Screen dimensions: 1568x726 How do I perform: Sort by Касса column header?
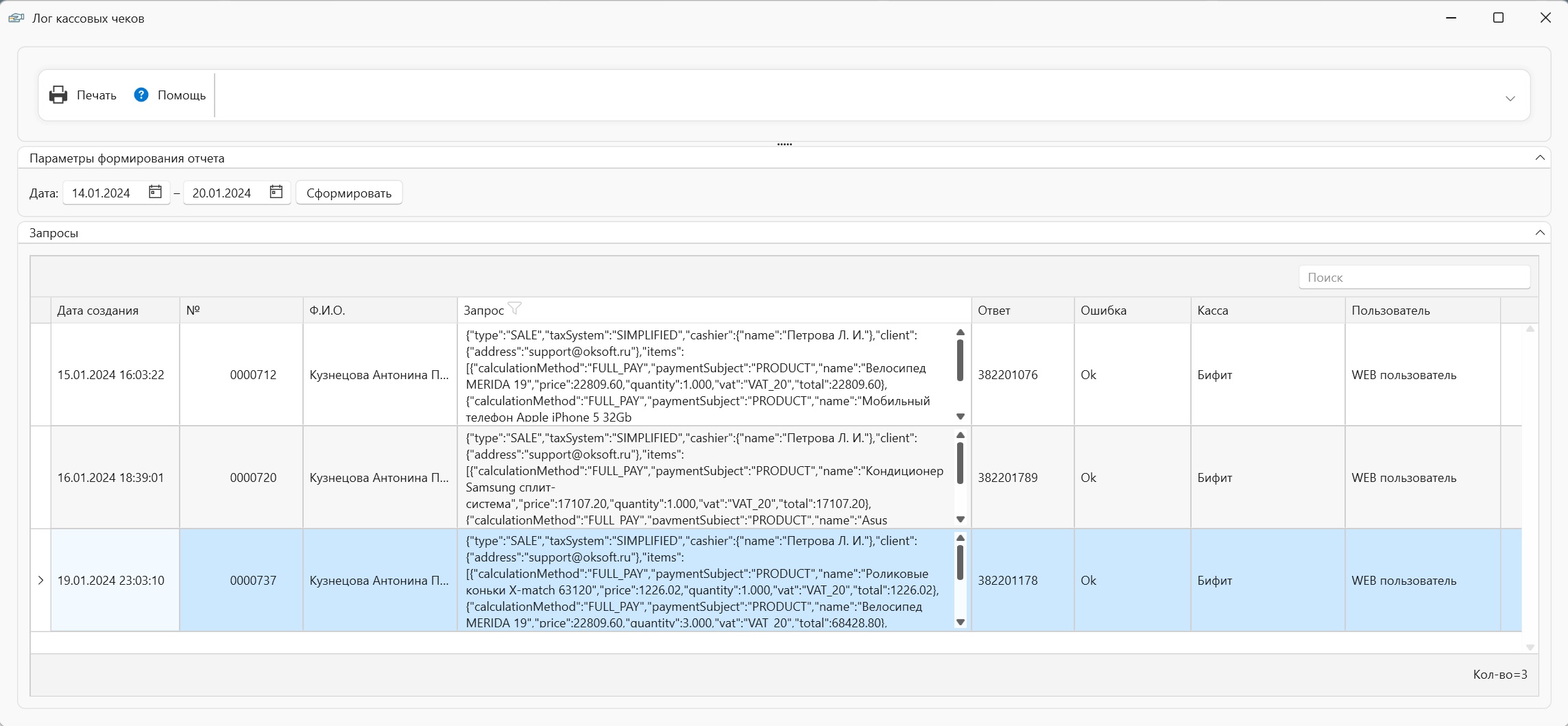pyautogui.click(x=1268, y=310)
